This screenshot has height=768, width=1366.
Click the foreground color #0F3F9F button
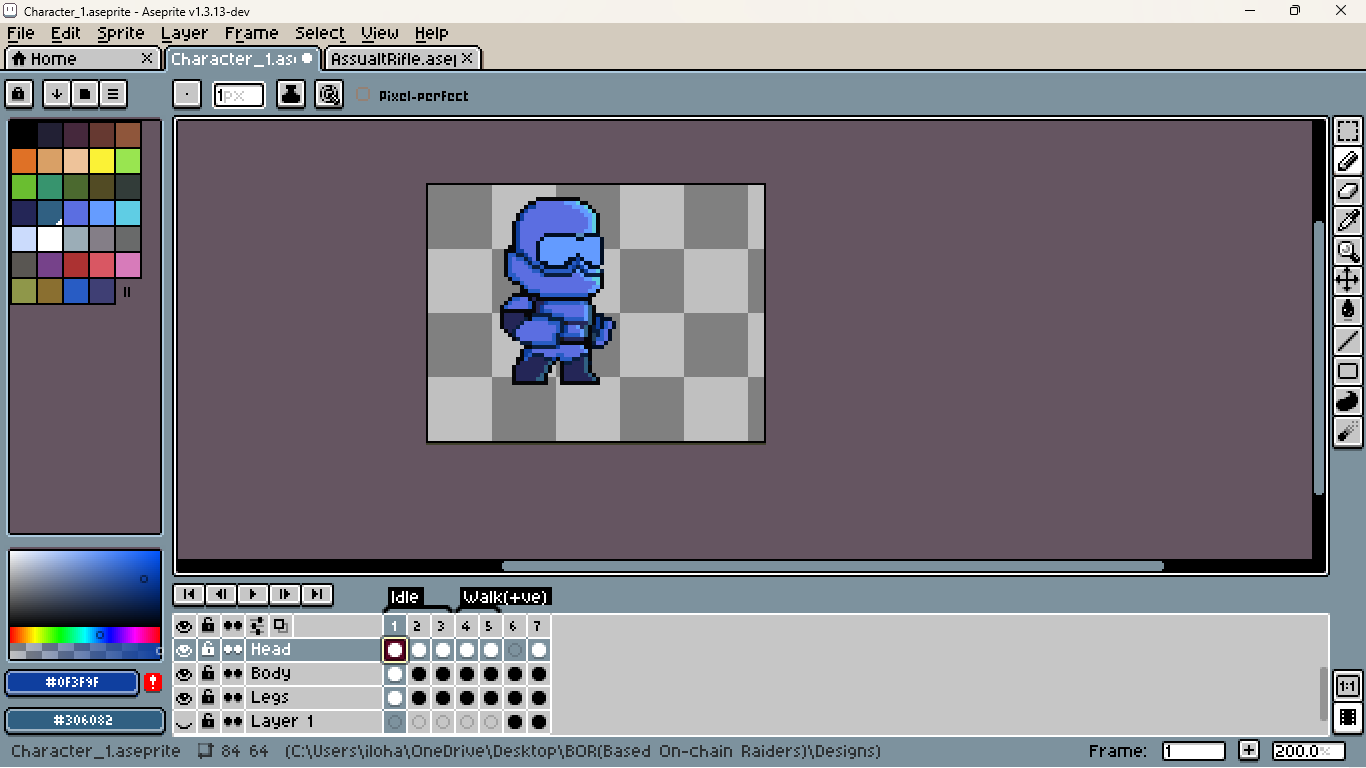tap(72, 683)
